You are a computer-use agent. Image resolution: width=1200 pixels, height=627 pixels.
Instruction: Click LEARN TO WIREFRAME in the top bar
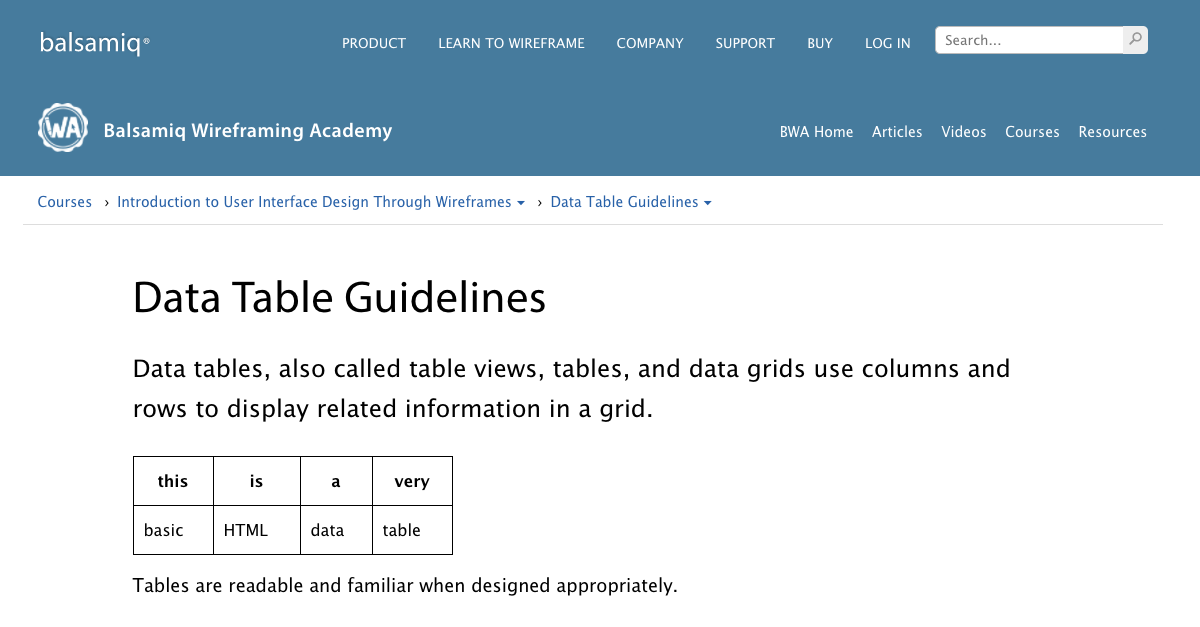click(x=511, y=43)
